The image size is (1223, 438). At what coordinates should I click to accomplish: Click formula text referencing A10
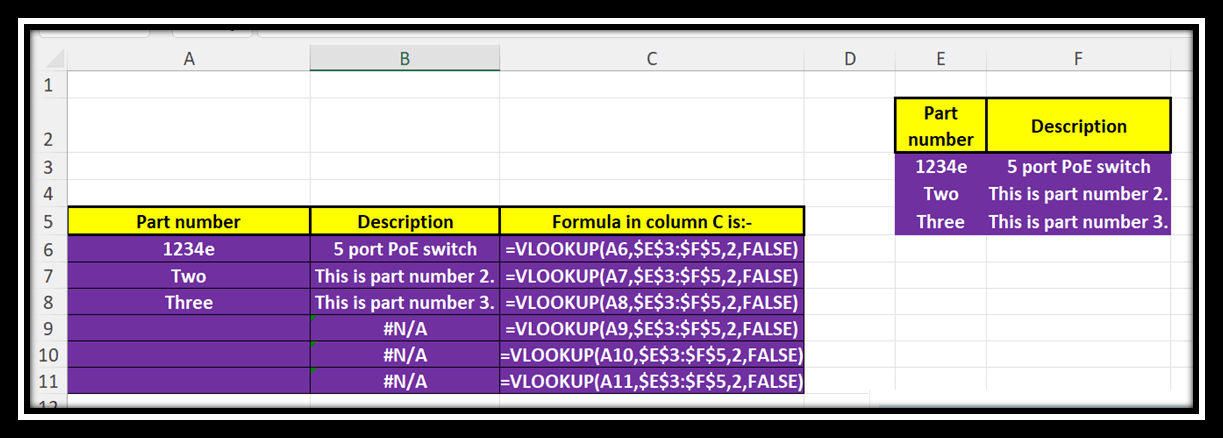(x=652, y=354)
